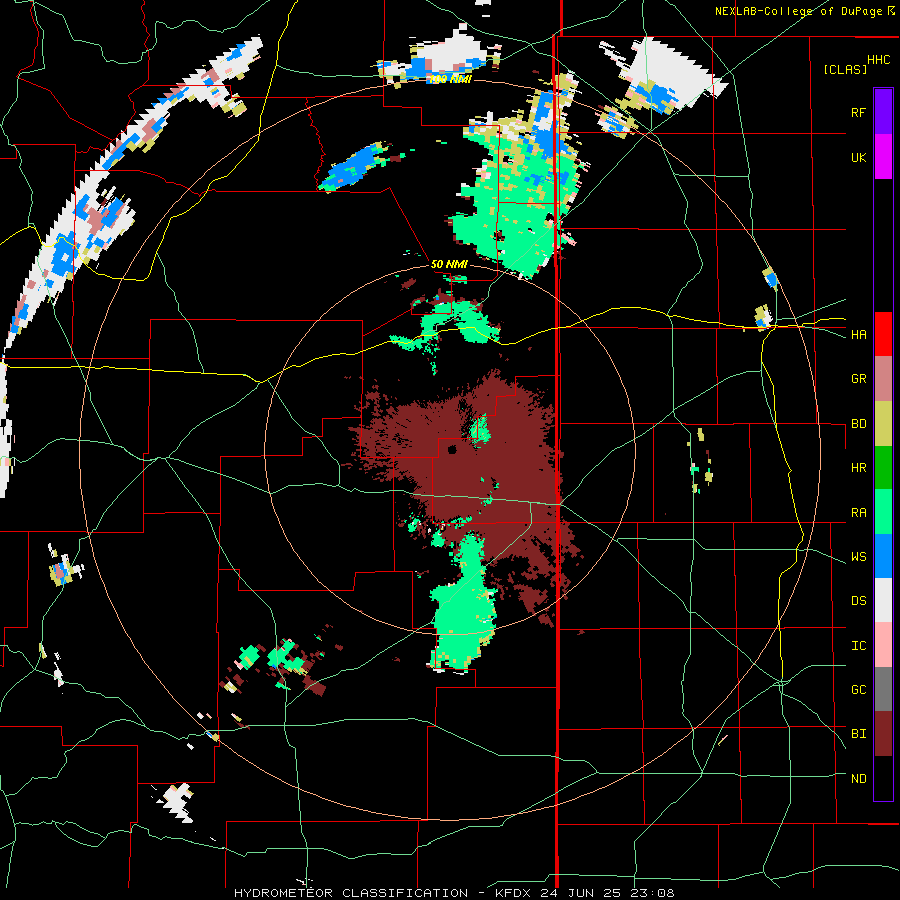Click the "[CLAS]" legend unit label

pos(845,69)
